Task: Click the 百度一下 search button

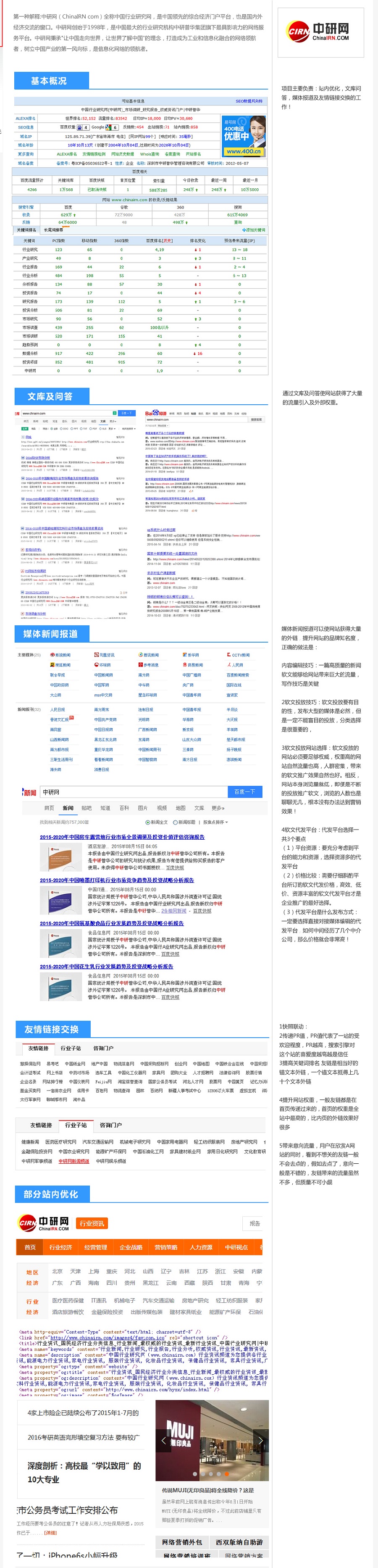Action: coord(245,792)
